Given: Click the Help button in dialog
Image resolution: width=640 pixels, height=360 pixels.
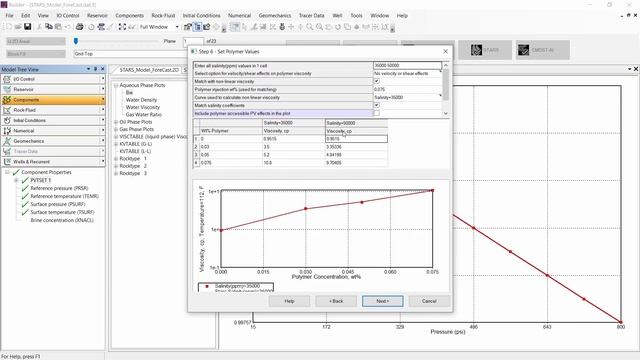Looking at the screenshot, I should tap(289, 301).
